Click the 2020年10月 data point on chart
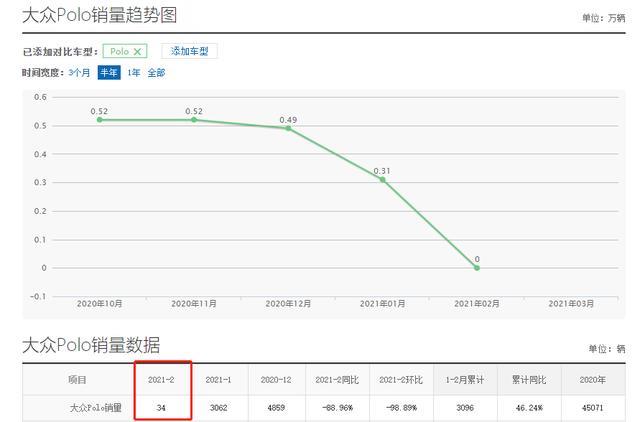Screen dimensions: 640x422 point(100,120)
